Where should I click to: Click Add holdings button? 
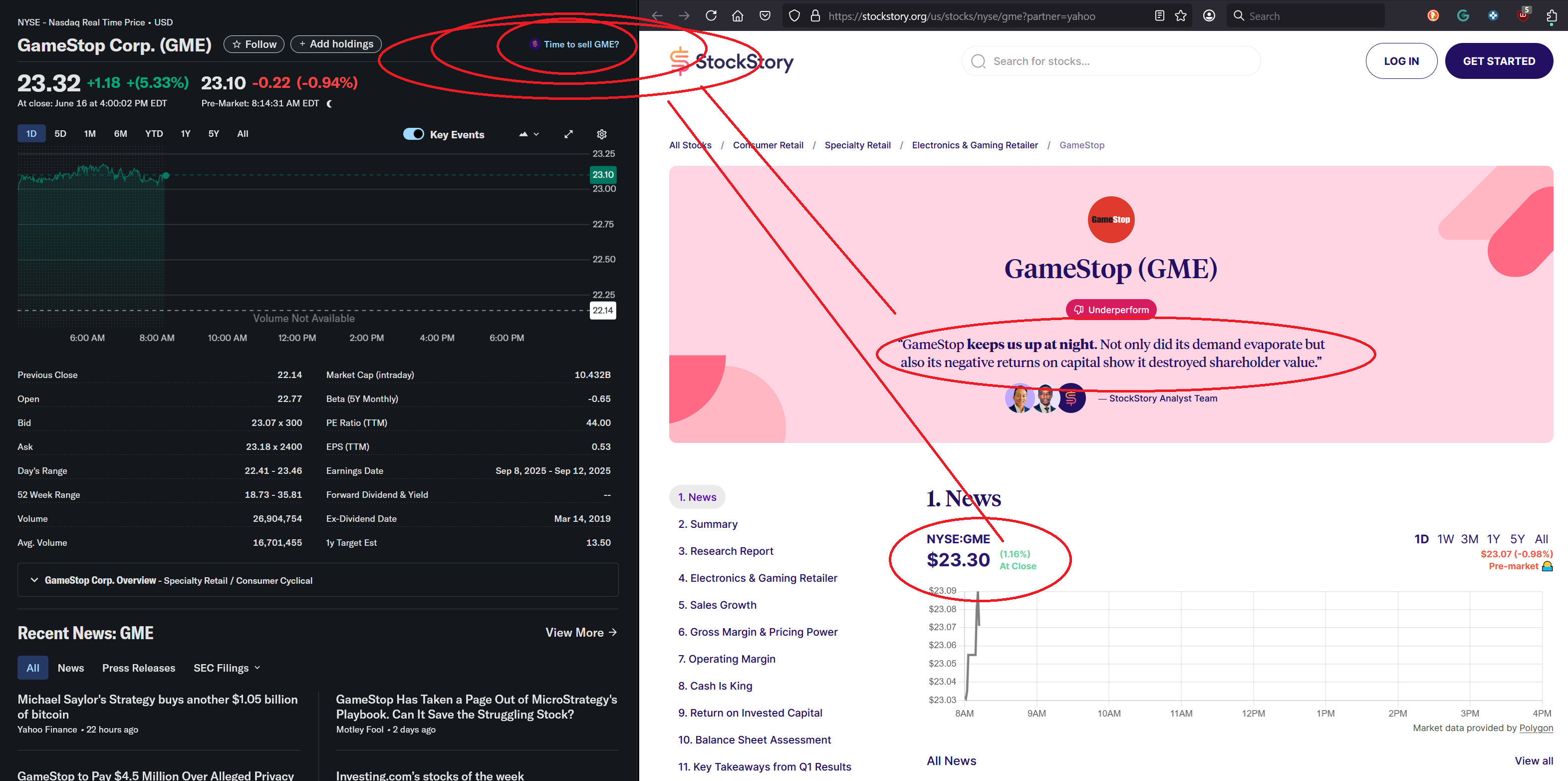point(336,44)
